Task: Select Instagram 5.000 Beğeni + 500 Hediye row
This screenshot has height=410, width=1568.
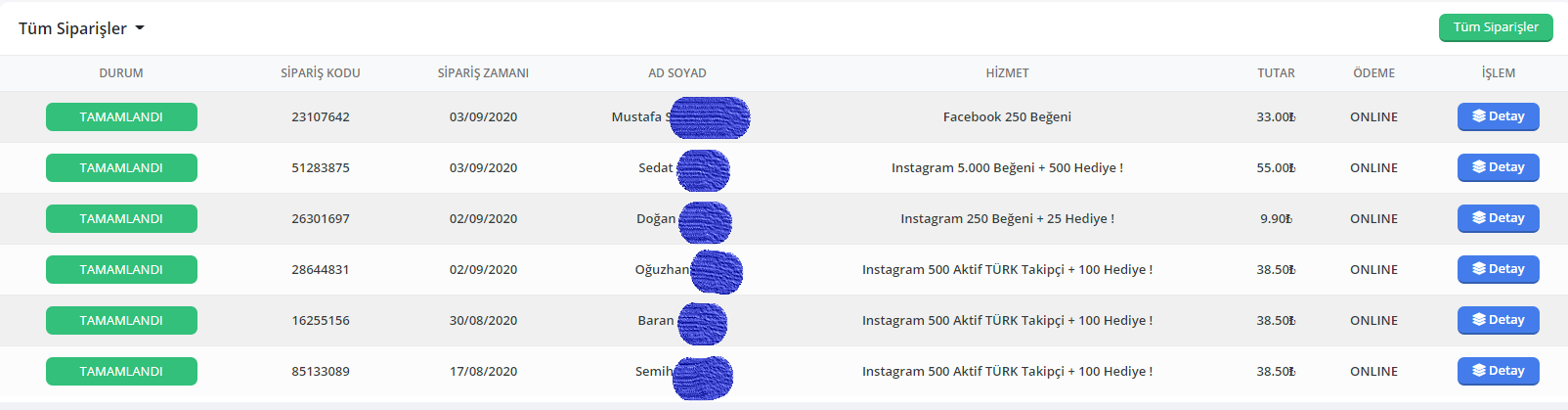Action: pos(784,167)
